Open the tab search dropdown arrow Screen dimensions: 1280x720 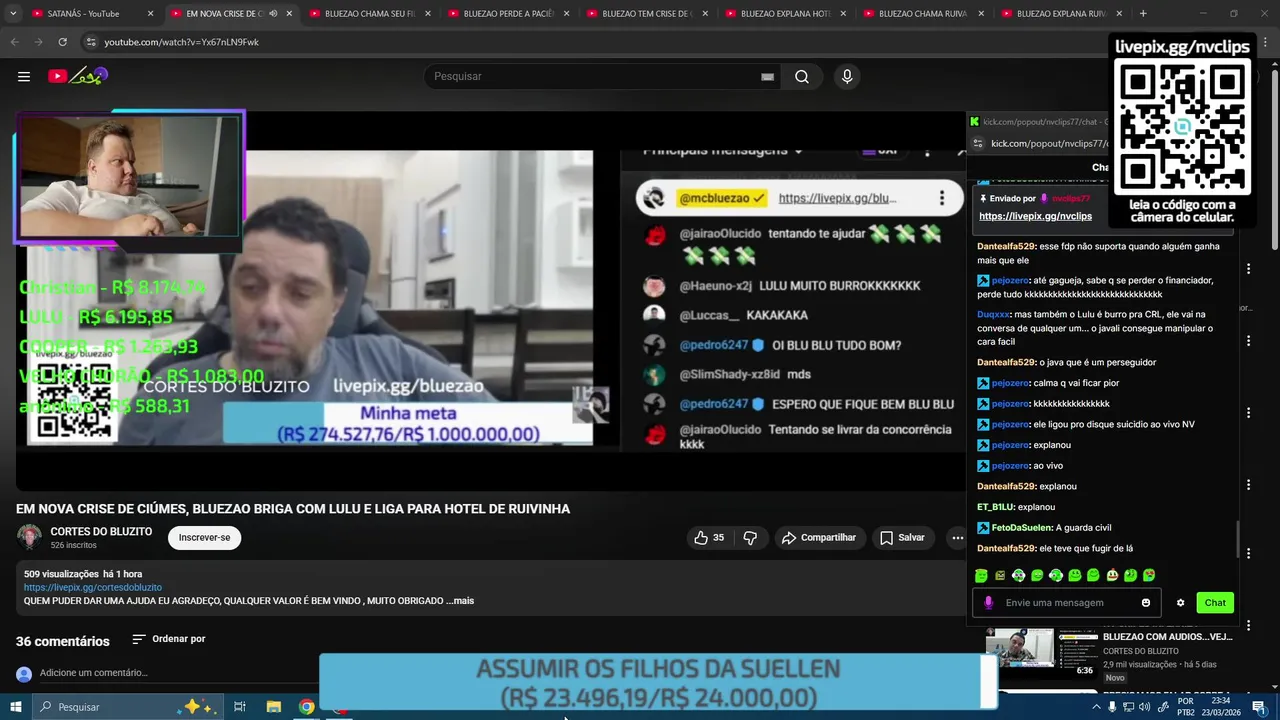pyautogui.click(x=13, y=13)
